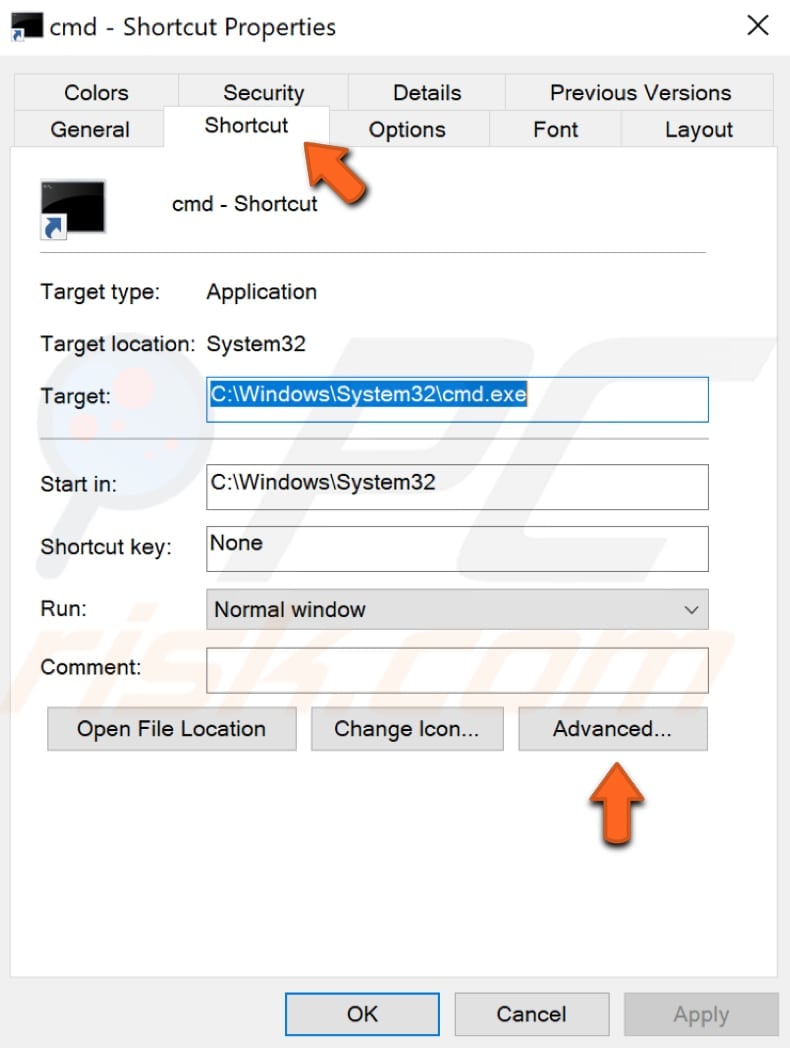Screen dimensions: 790x1048
Task: Click the 'Target type:' label
Action: pos(100,292)
